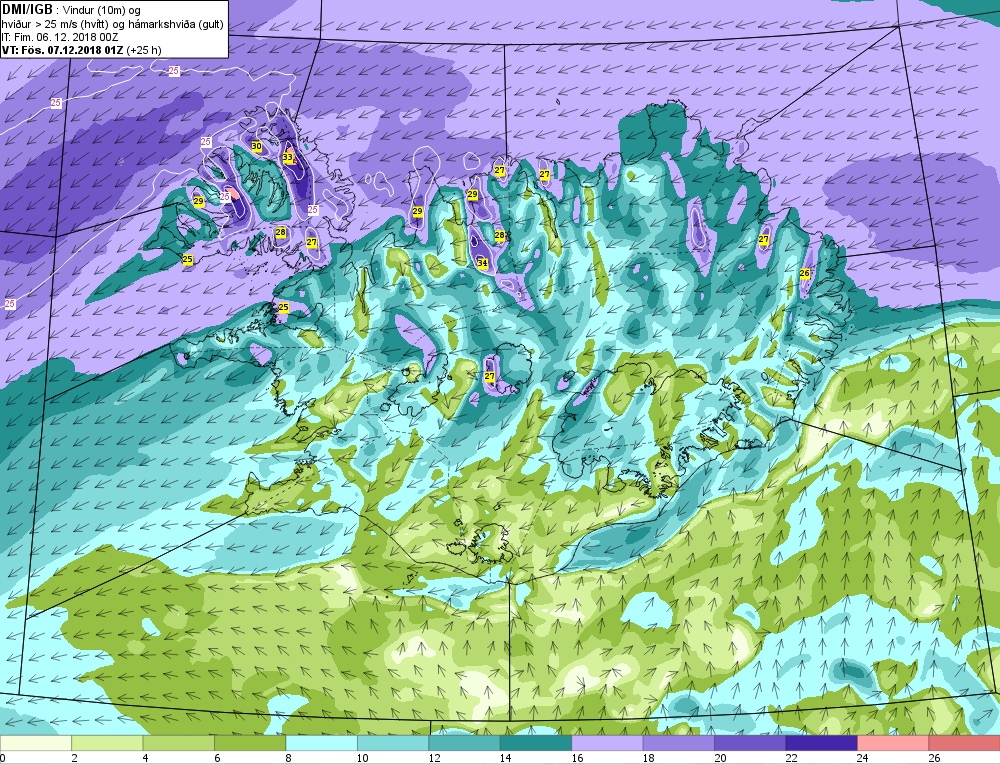Click the yellow 28 label next to the 34 label

[500, 235]
